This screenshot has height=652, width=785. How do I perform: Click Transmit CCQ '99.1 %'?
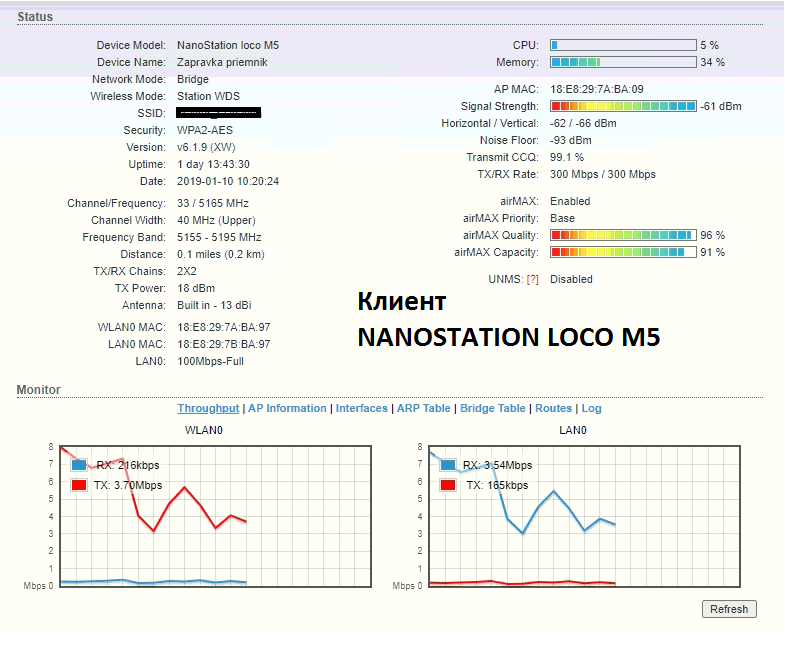(x=567, y=157)
